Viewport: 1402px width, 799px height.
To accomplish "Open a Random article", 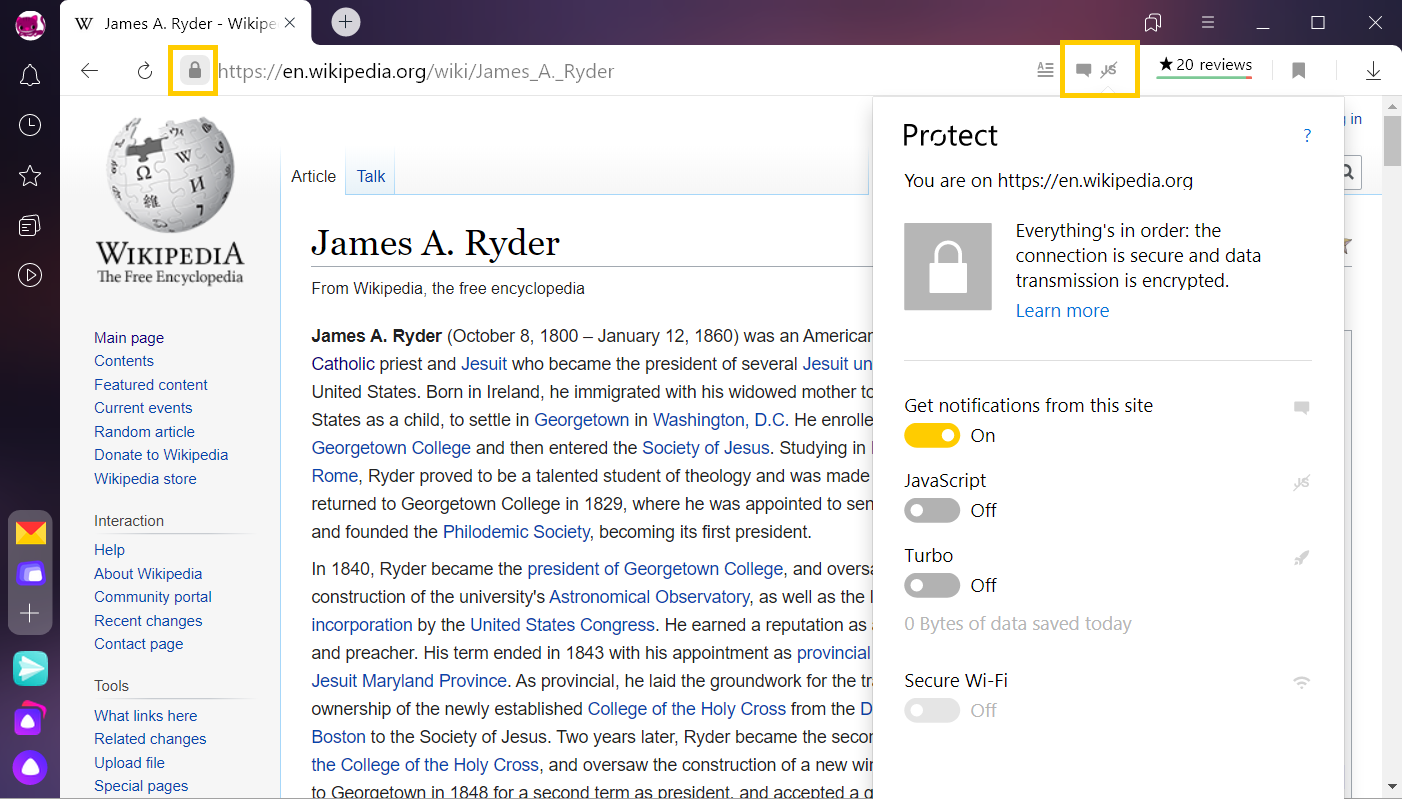I will [144, 432].
